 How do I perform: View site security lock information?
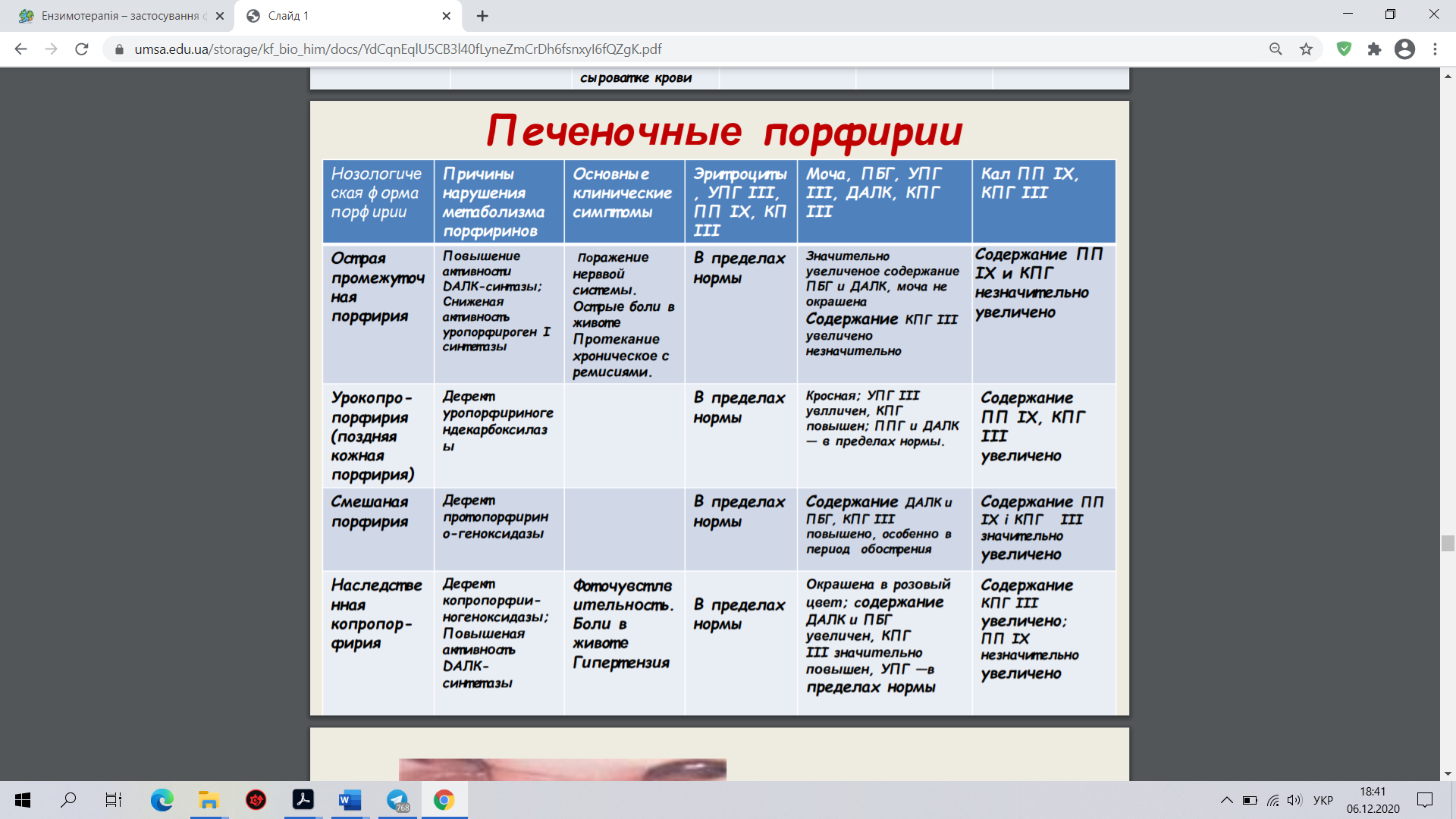tap(119, 49)
